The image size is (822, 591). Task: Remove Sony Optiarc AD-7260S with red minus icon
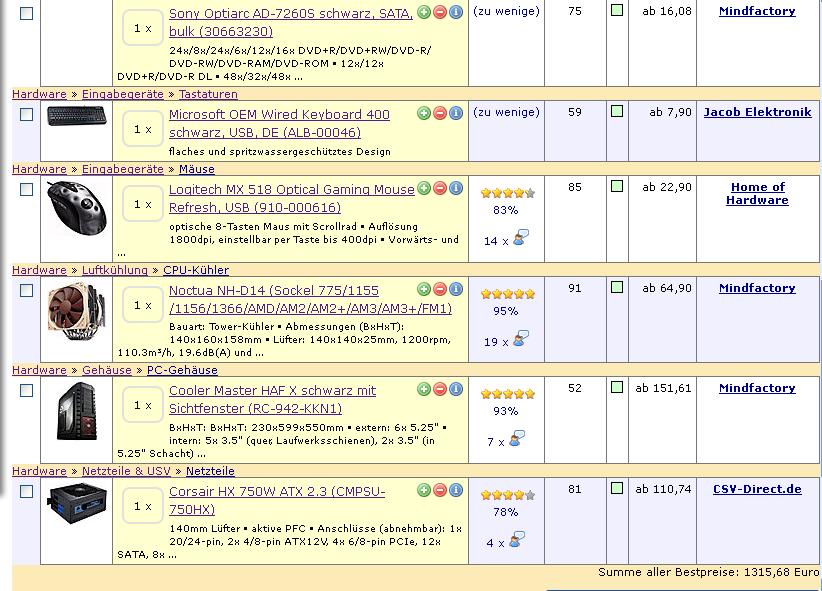(x=440, y=12)
